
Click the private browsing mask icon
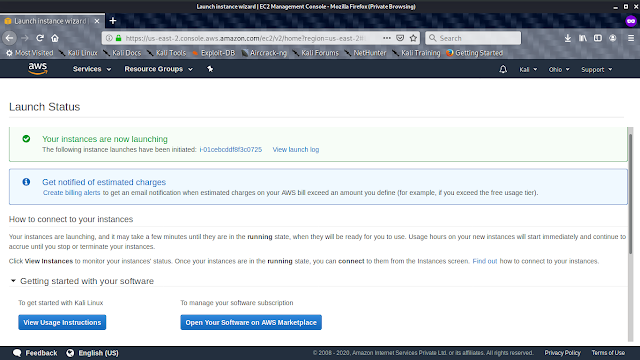point(631,21)
